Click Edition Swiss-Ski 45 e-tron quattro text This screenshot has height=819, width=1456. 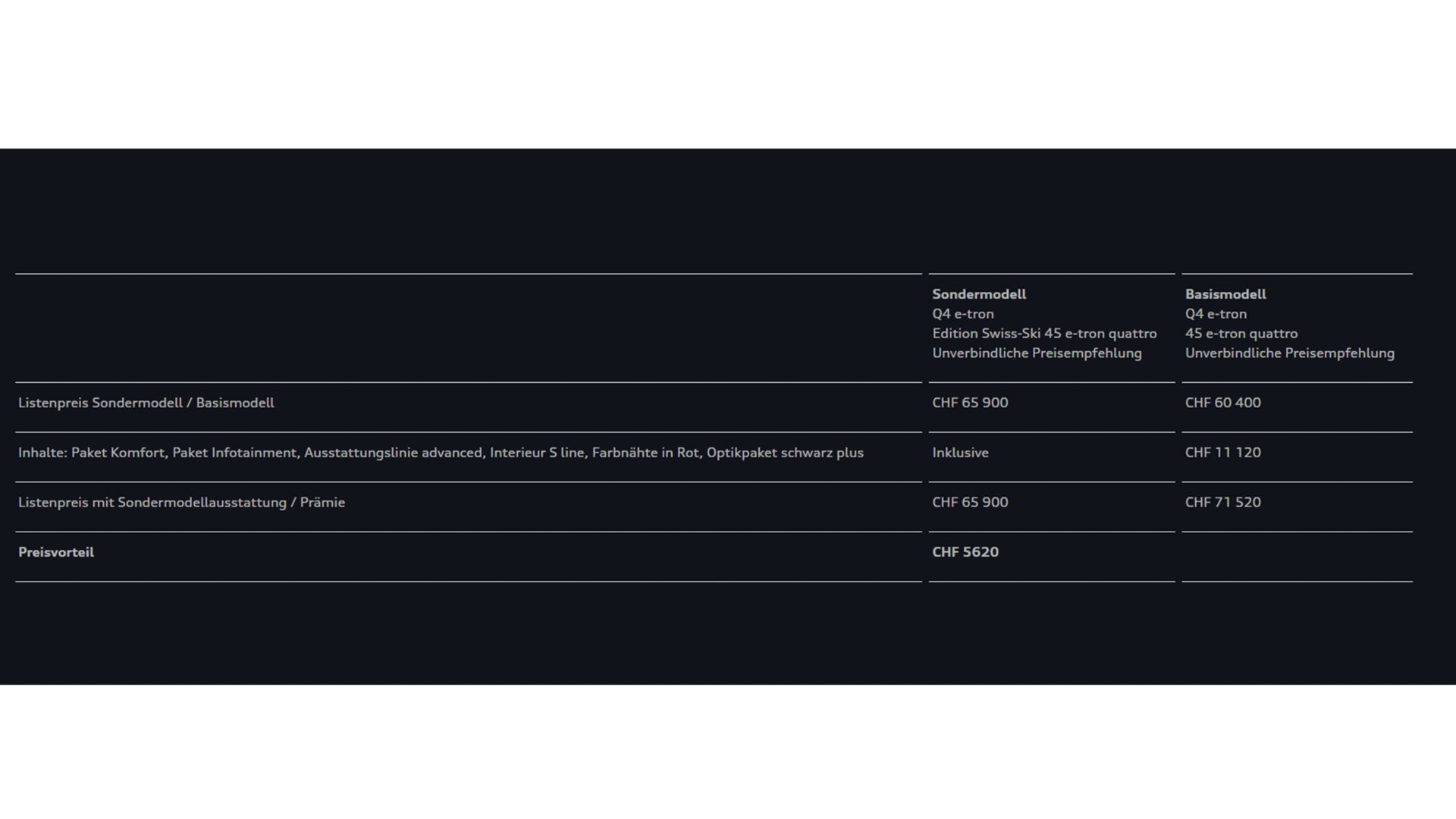[x=1043, y=334]
